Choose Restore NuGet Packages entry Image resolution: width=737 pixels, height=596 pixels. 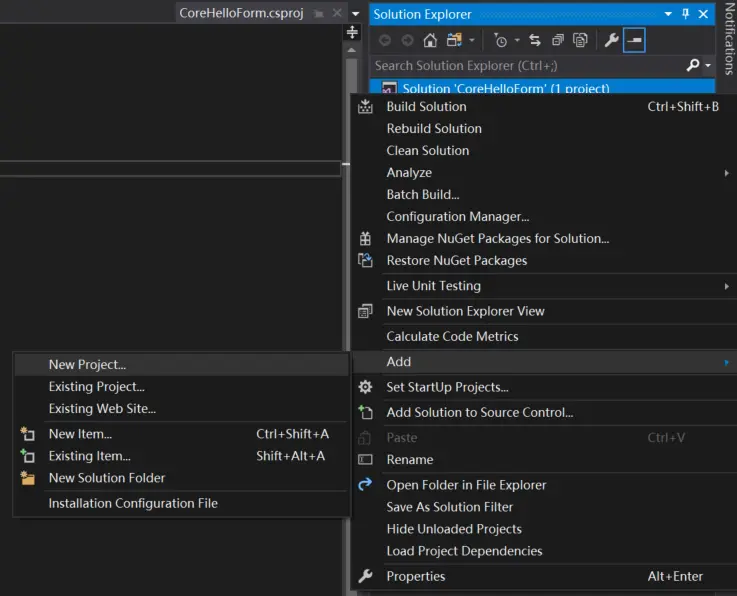click(x=544, y=261)
